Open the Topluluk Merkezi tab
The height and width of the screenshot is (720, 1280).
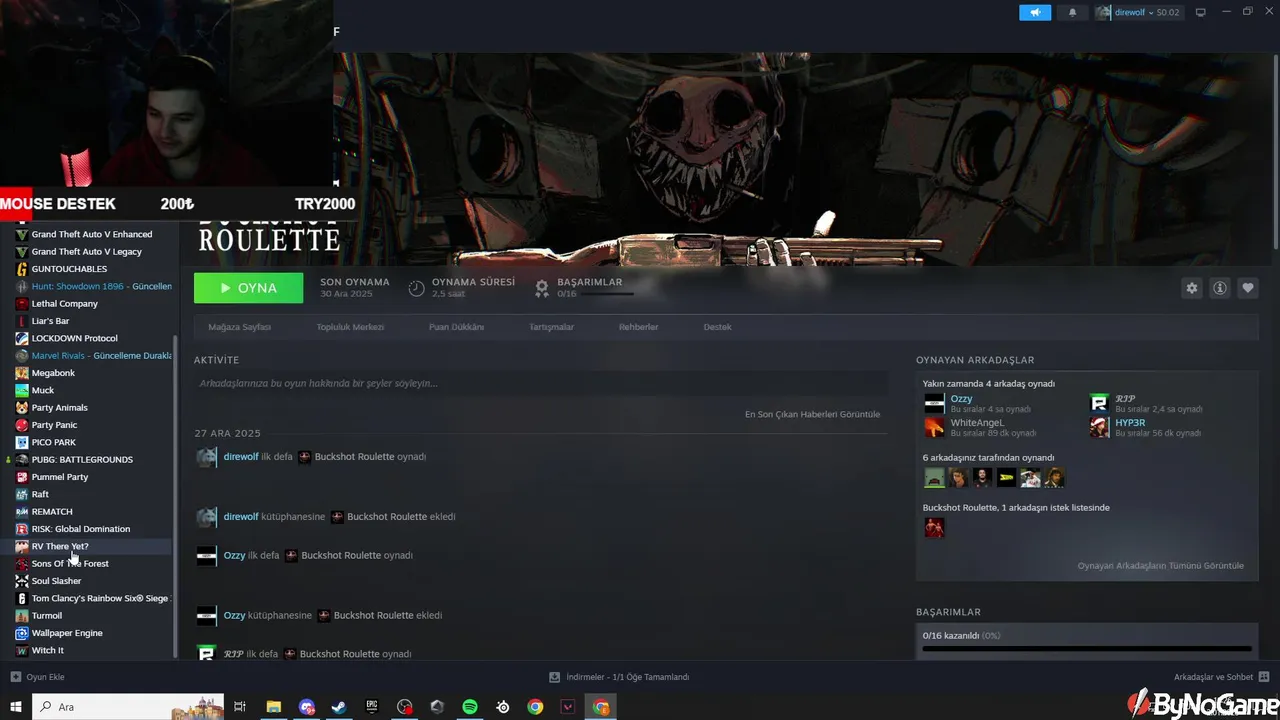350,327
